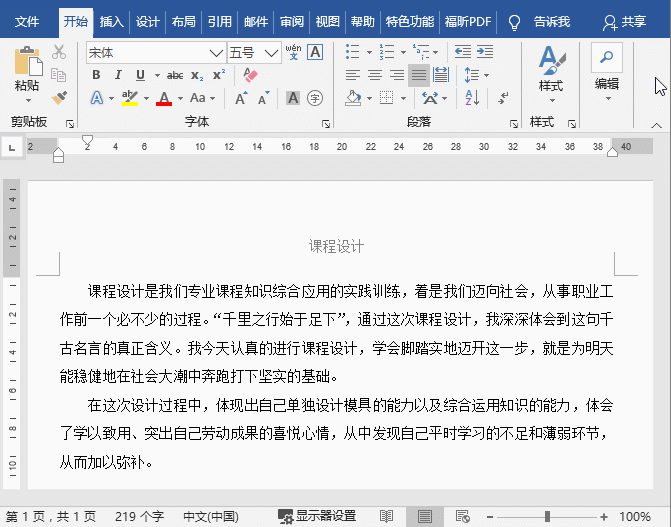The height and width of the screenshot is (527, 671).
Task: Increase paragraph indent
Action: coord(485,52)
